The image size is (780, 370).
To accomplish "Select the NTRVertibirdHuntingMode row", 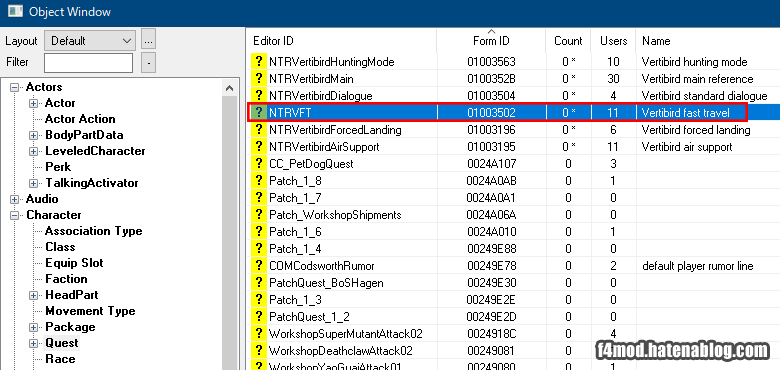I will pyautogui.click(x=513, y=62).
